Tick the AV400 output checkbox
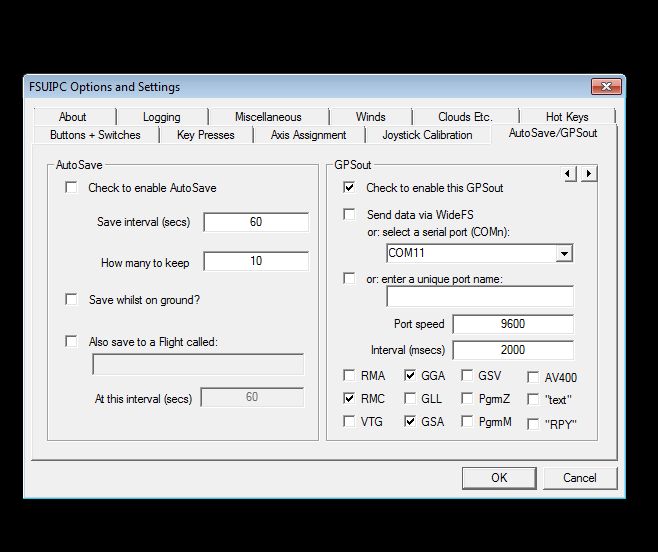The image size is (658, 552). [x=533, y=378]
